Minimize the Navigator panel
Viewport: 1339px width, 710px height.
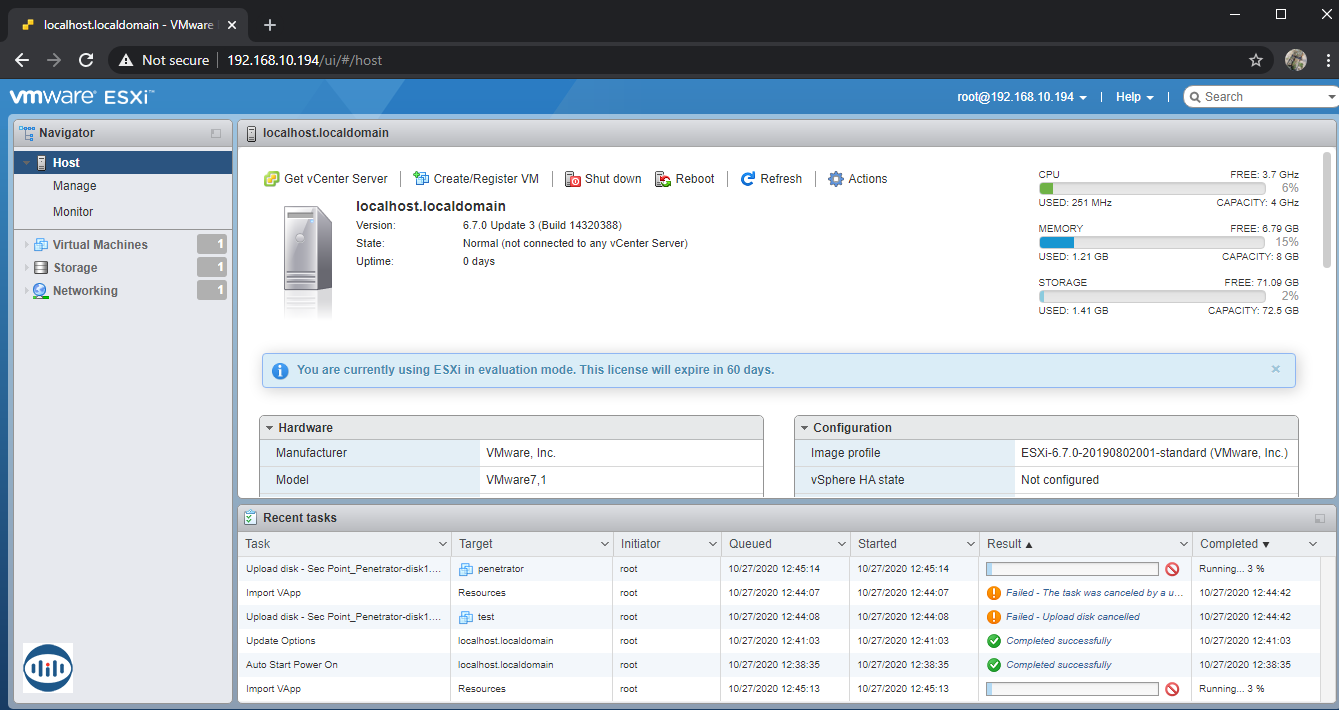216,133
